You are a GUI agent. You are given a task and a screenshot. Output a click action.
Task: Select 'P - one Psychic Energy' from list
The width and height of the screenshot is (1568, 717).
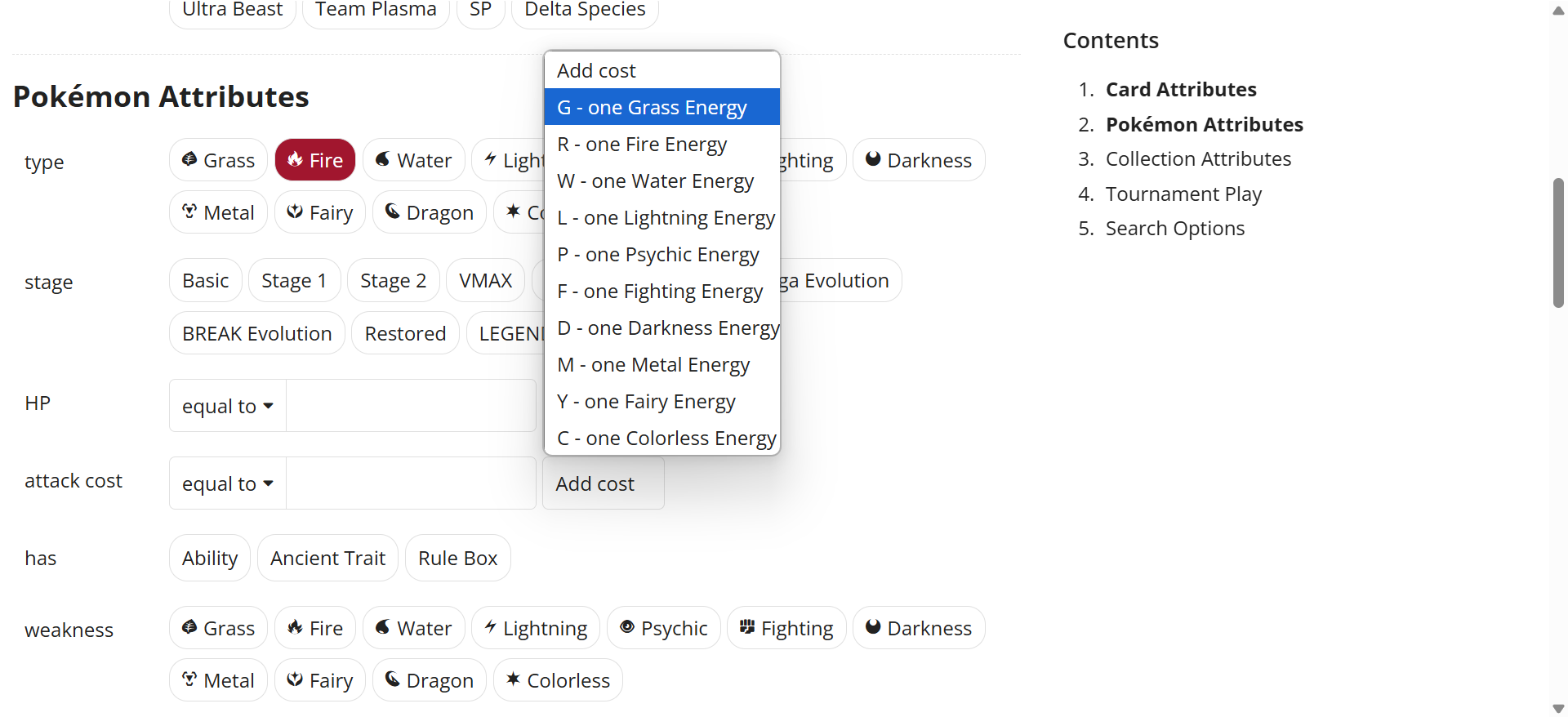tap(658, 255)
